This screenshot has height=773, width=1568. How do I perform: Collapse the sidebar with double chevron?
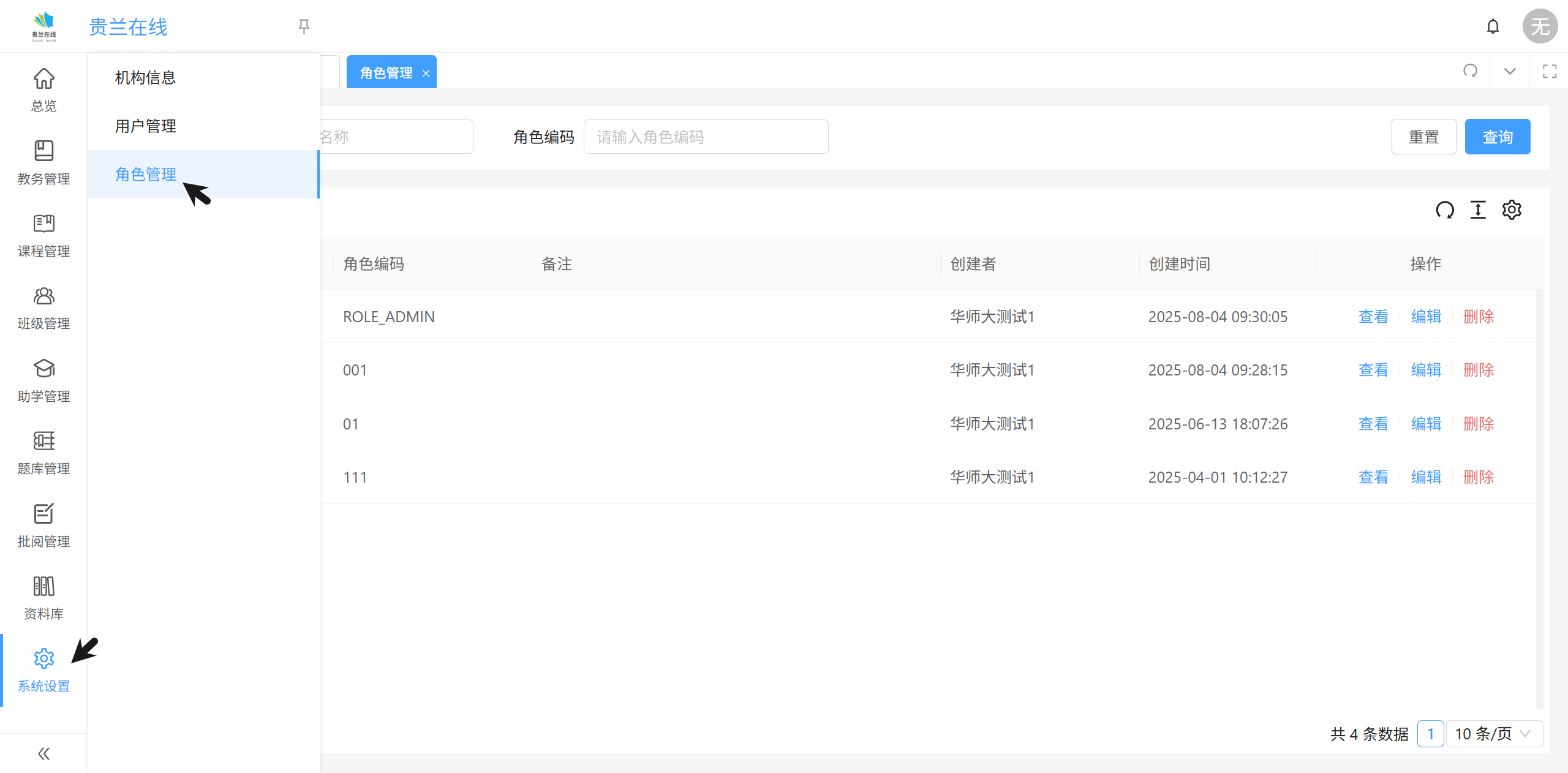click(x=43, y=753)
